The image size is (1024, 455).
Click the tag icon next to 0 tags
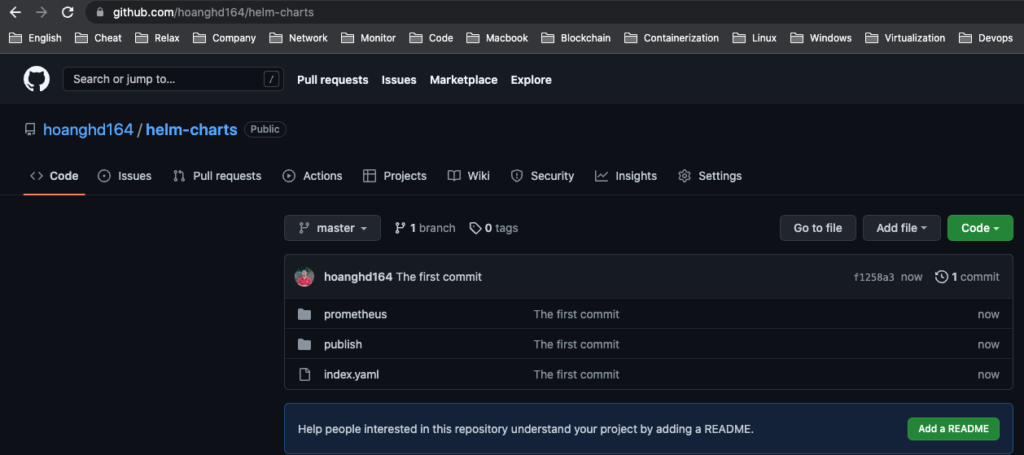pos(475,228)
